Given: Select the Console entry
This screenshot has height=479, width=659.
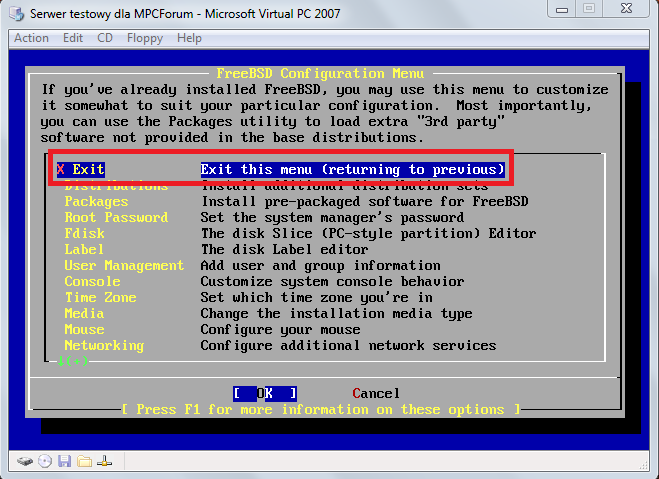Looking at the screenshot, I should click(x=92, y=282).
